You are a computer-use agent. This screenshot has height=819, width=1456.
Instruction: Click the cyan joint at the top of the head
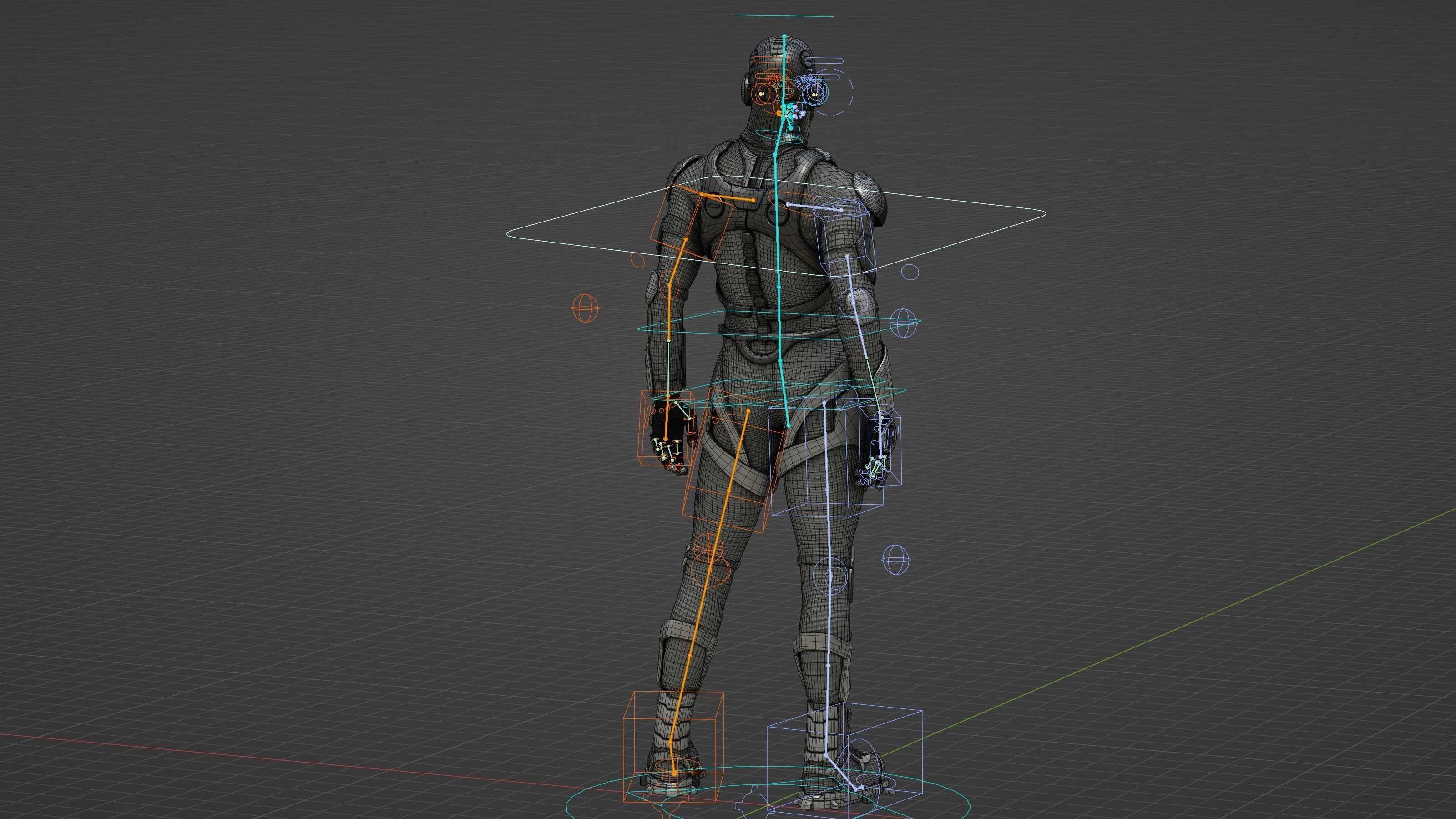point(784,36)
